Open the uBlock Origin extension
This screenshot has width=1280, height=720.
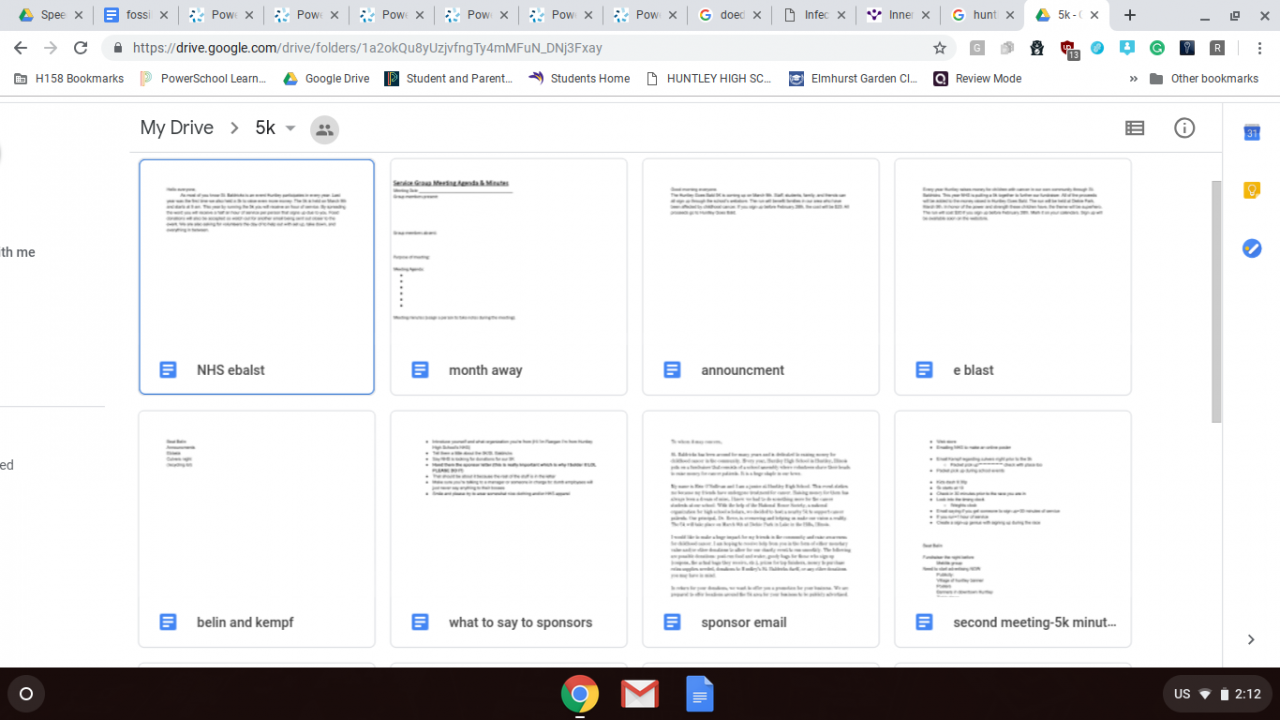[x=1068, y=48]
